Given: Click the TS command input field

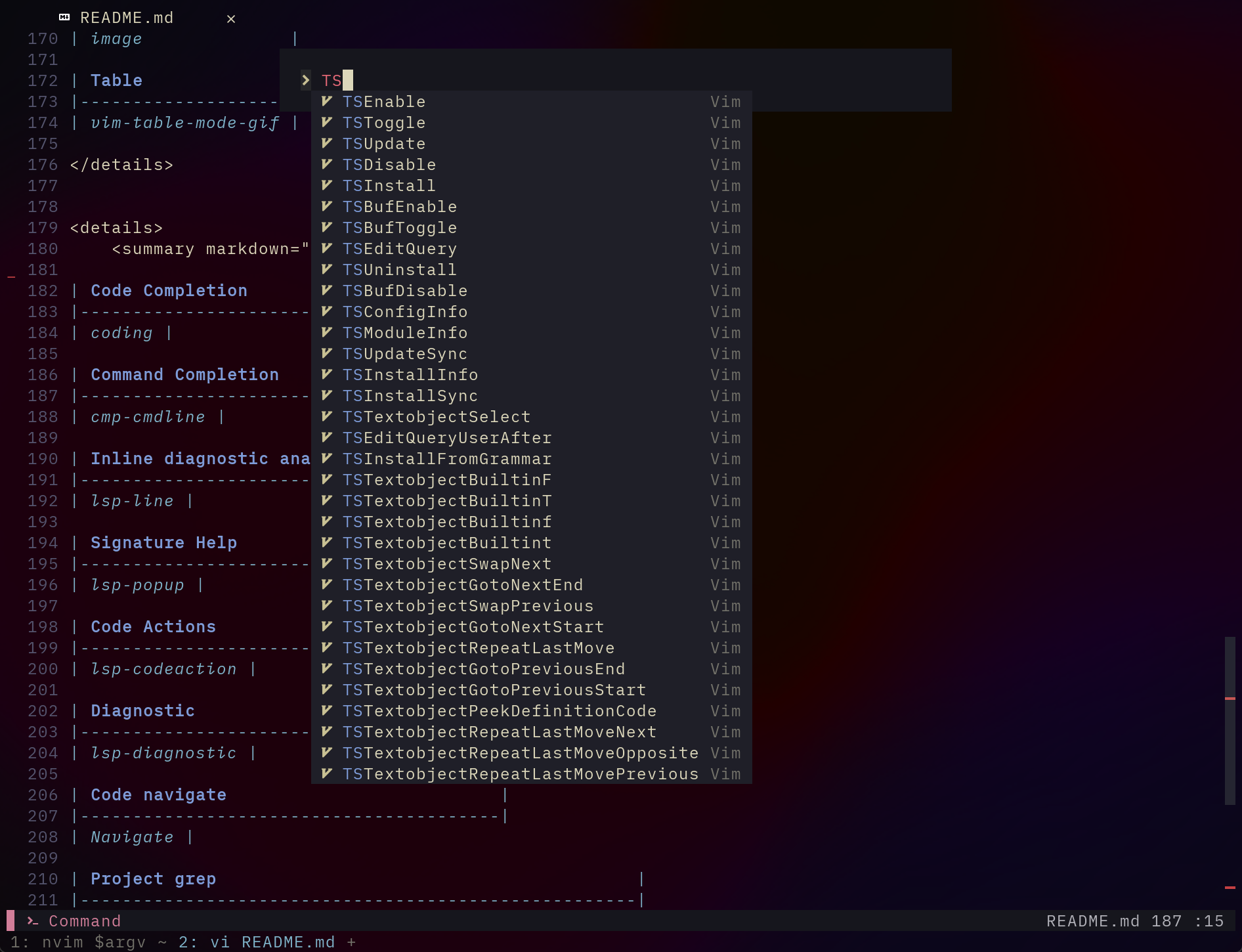Looking at the screenshot, I should [x=616, y=80].
